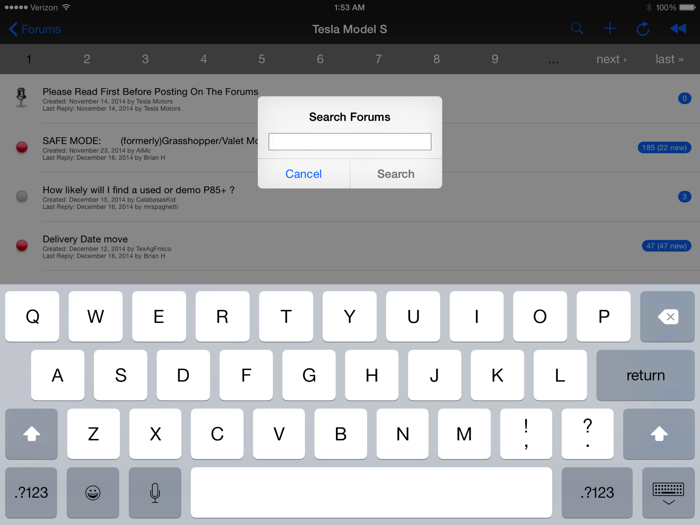The height and width of the screenshot is (525, 700).
Task: Go to page 3
Action: point(145,59)
